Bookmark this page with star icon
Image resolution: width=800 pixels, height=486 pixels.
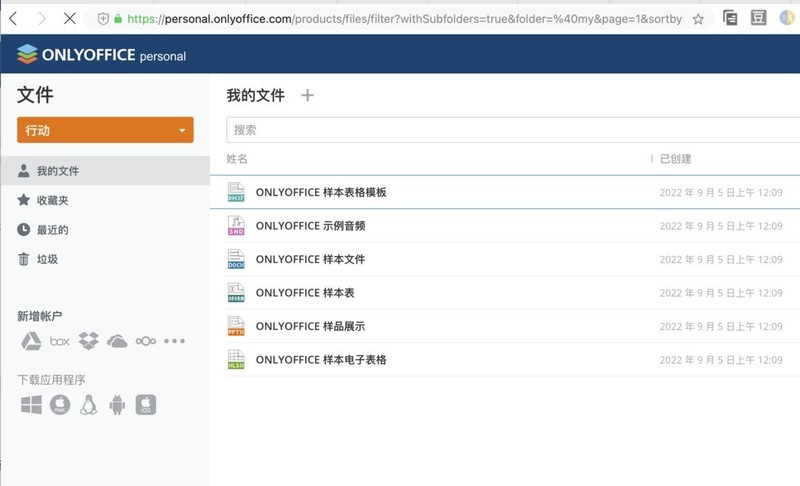pos(698,19)
